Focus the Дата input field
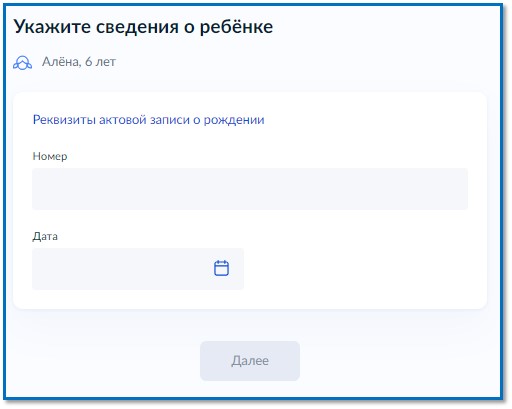Screen dimensions: 512x409 [138, 269]
